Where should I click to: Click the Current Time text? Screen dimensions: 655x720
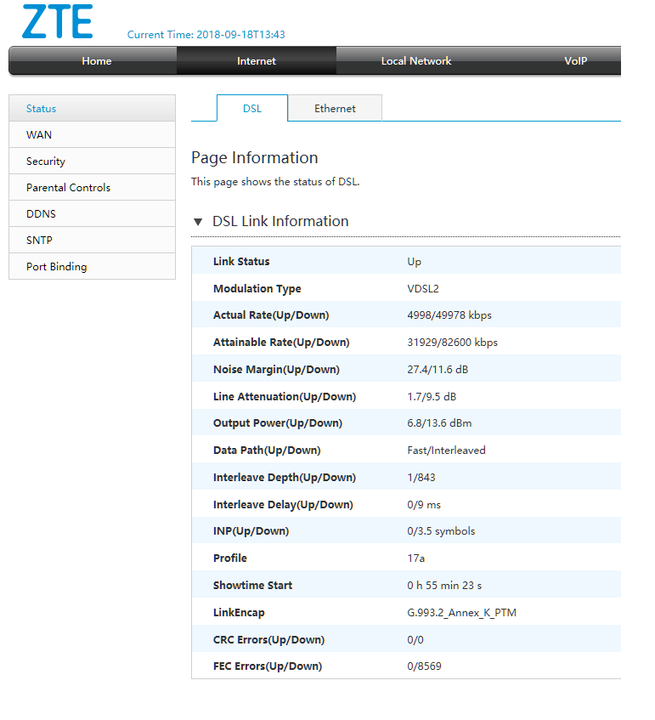[206, 35]
